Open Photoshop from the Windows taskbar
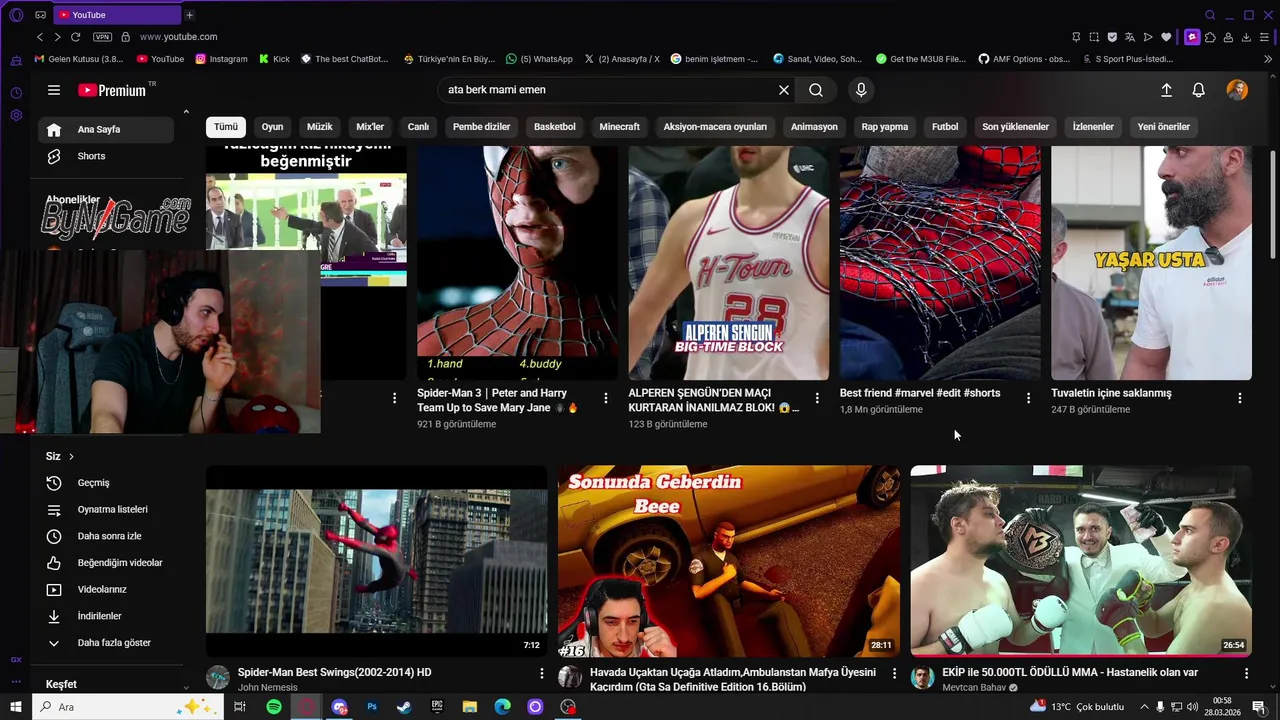1280x720 pixels. point(372,707)
